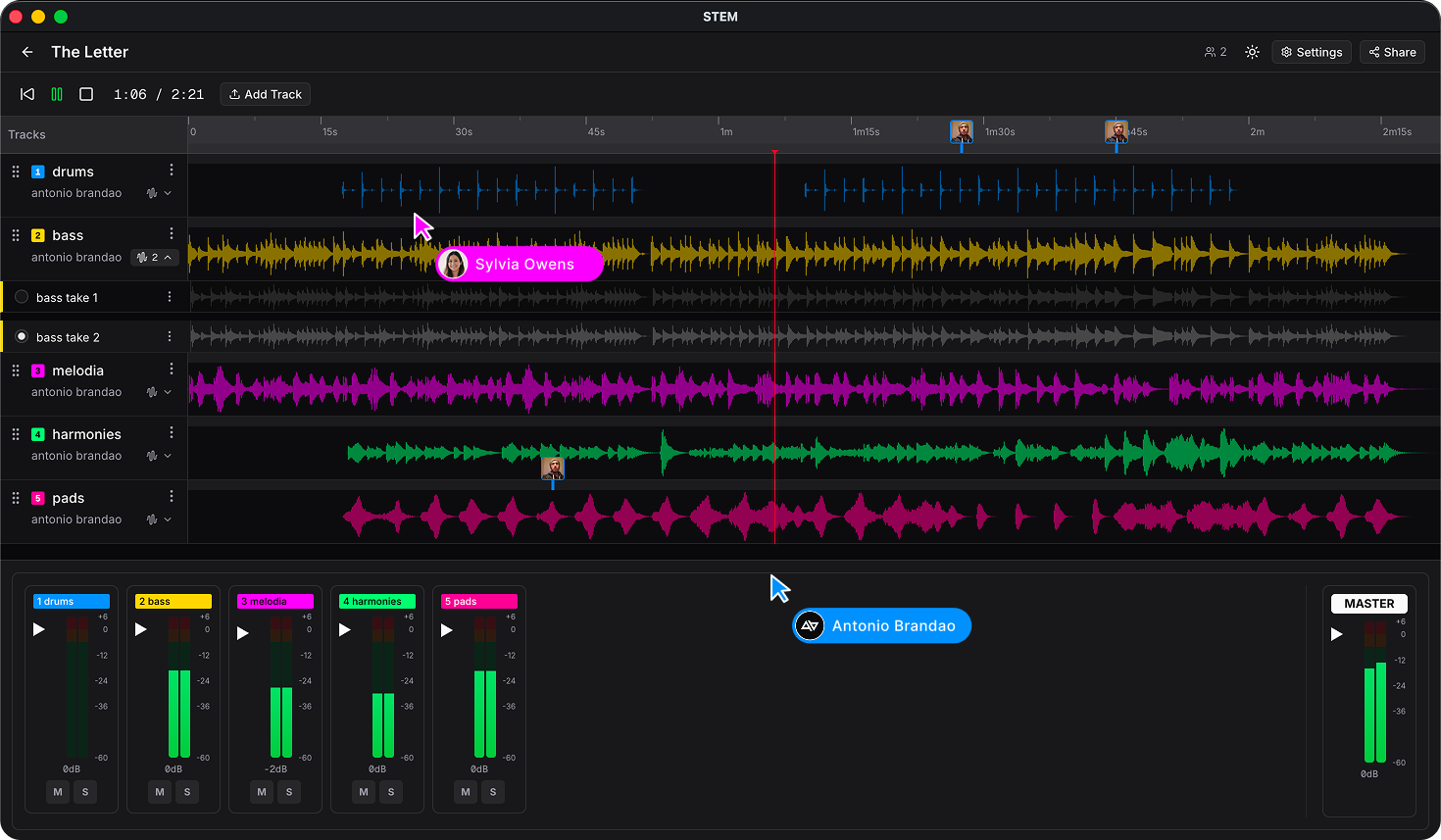Image resolution: width=1441 pixels, height=840 pixels.
Task: Open the pads track overflow menu
Action: click(172, 496)
